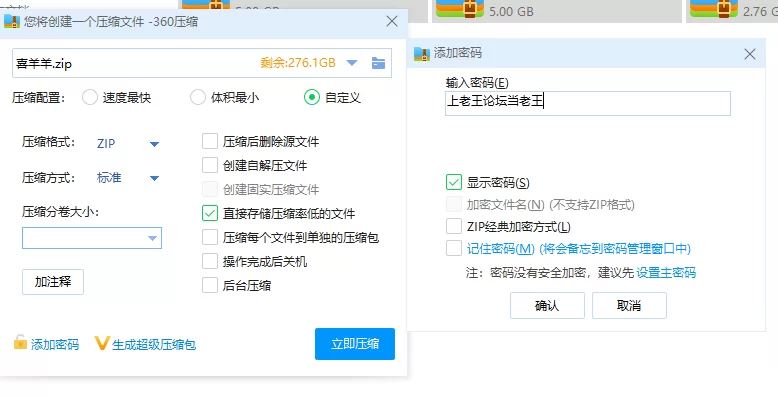This screenshot has height=398, width=778.
Task: Open the 设置主密码 link
Action: 666,272
